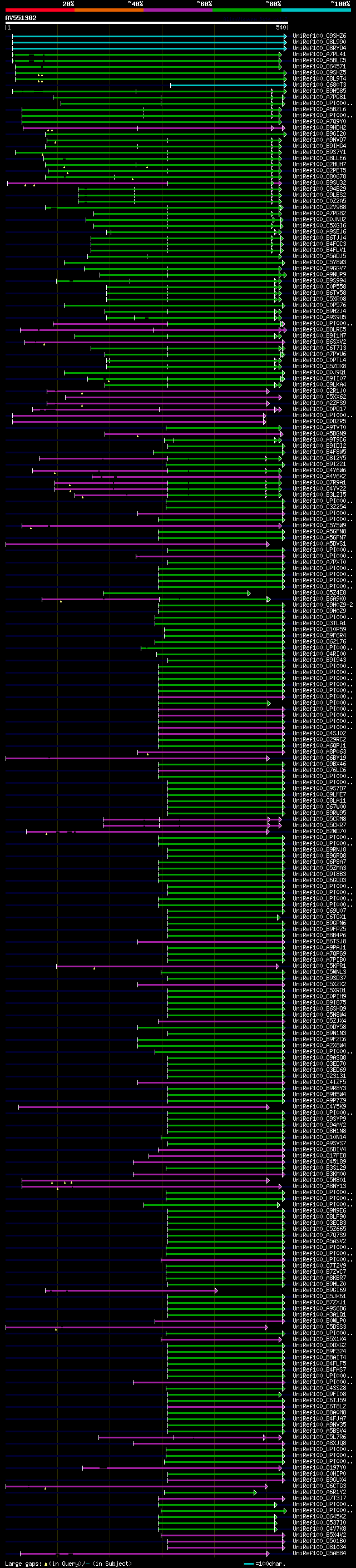Image resolution: width=356 pixels, height=1568 pixels.
Task: Select hit label UniRef100_Q2V9B8
Action: tap(319, 207)
